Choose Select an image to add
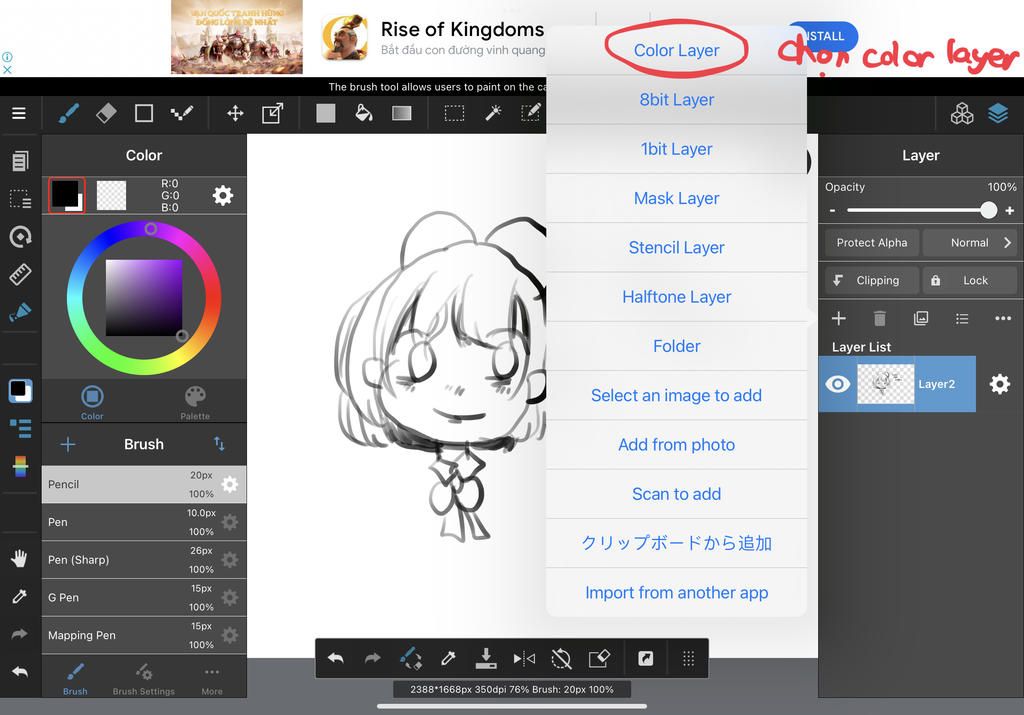 [x=677, y=396]
